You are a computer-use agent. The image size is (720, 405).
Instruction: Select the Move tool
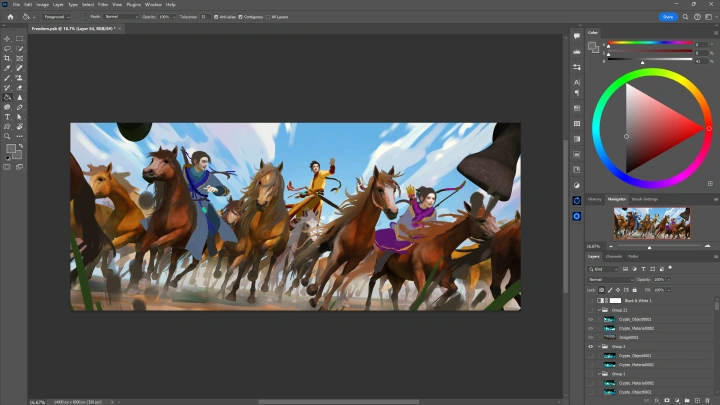7,39
